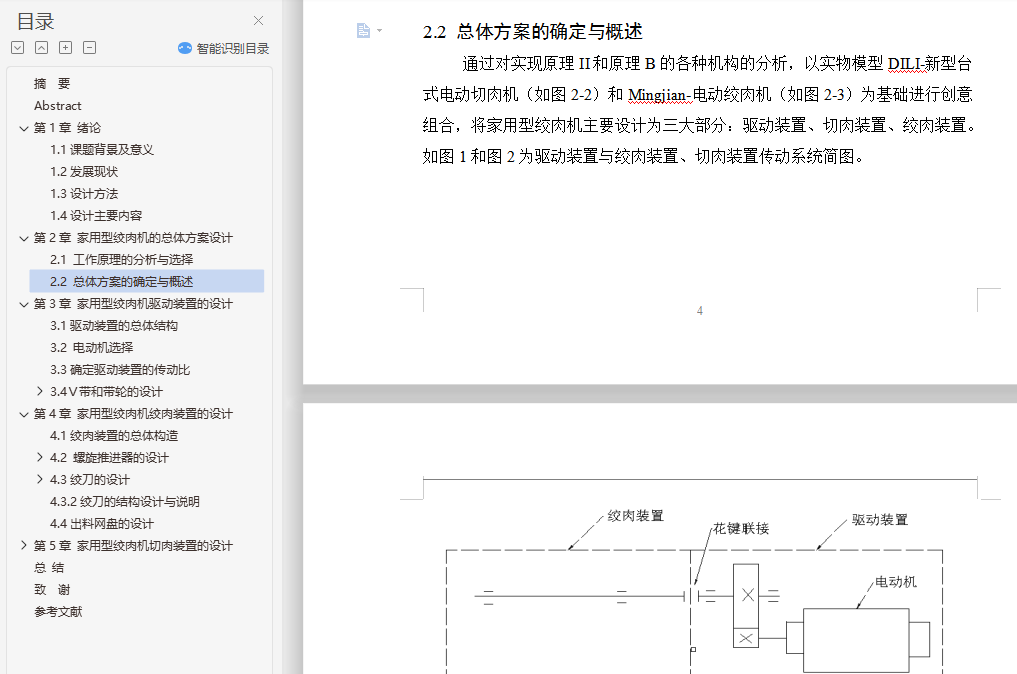Open 1.2 发展现状 entry
Image resolution: width=1017 pixels, height=674 pixels.
(x=84, y=172)
